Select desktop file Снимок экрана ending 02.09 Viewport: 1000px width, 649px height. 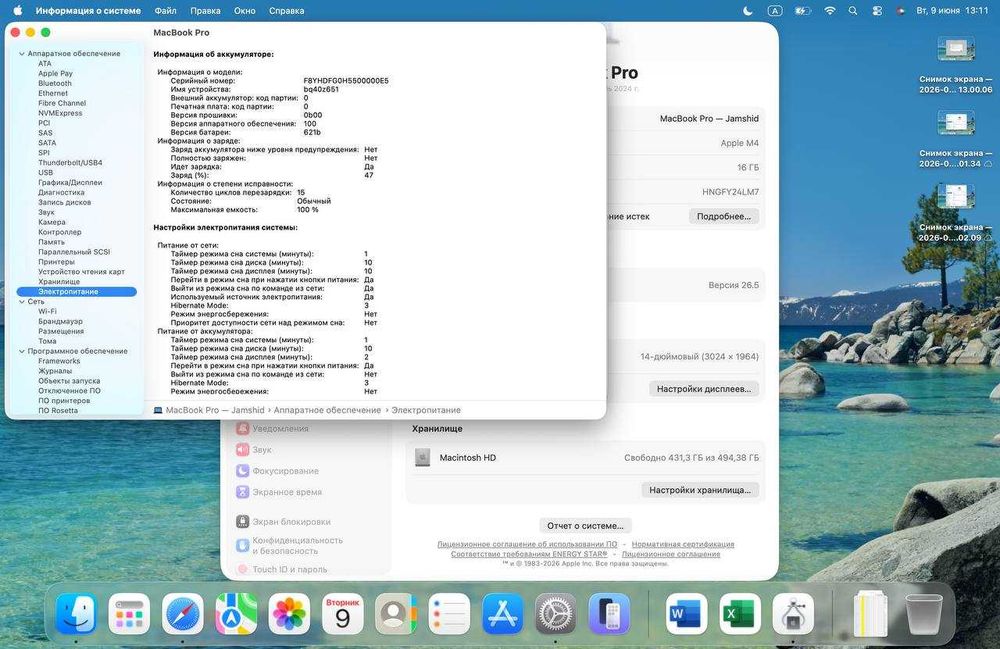click(955, 214)
